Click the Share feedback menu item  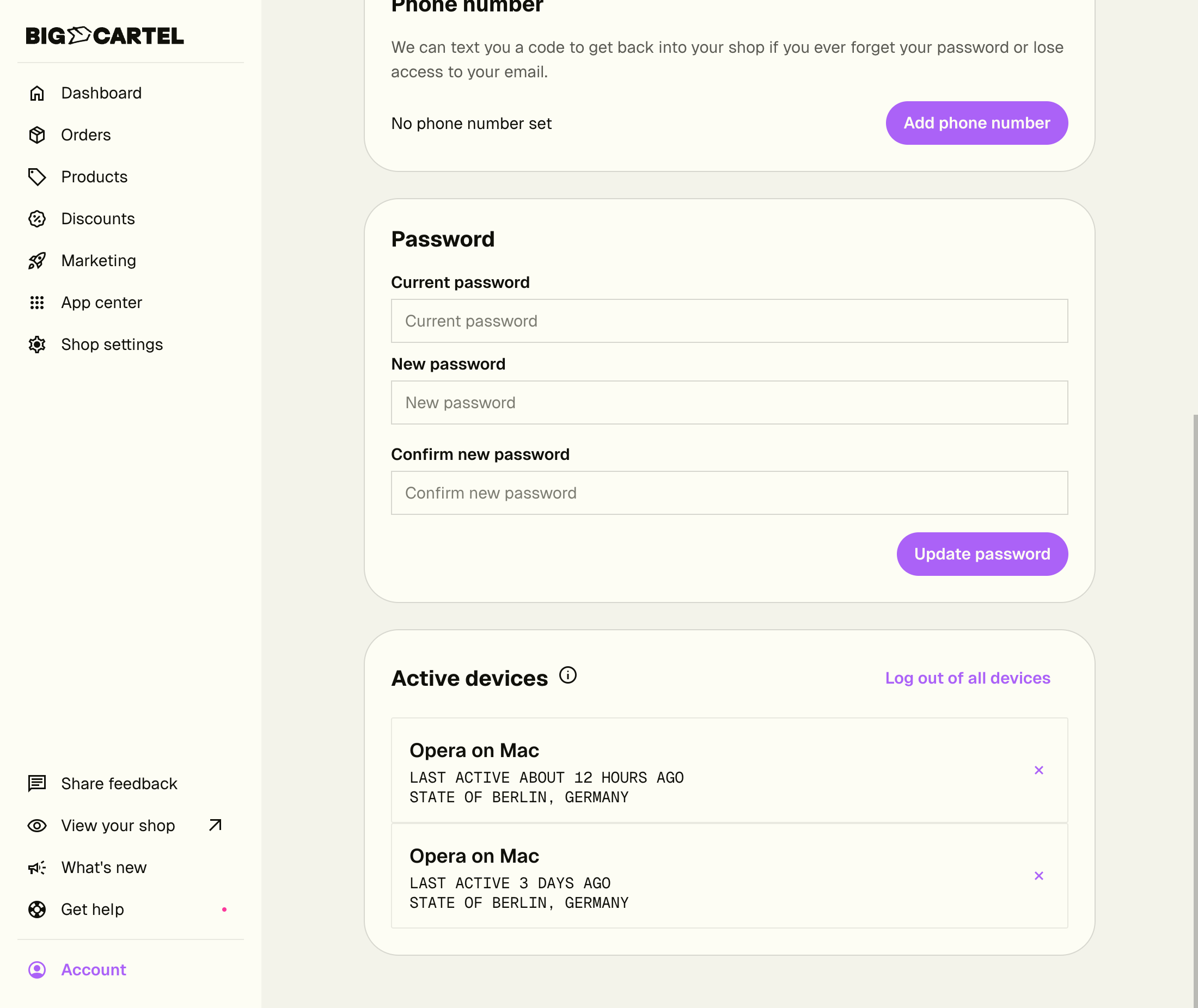(x=119, y=783)
